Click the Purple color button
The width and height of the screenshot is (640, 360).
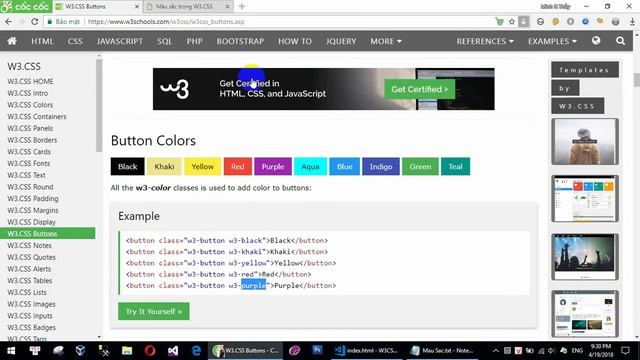point(273,167)
